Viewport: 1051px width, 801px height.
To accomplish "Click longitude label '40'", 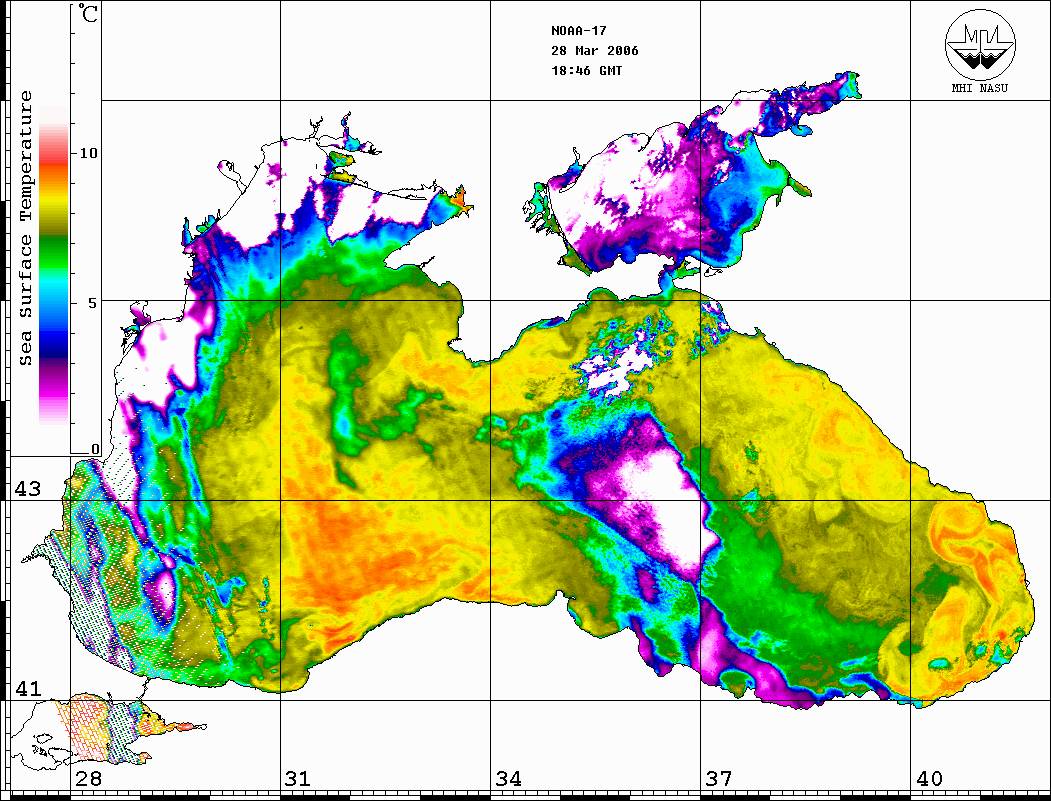I will pos(929,778).
